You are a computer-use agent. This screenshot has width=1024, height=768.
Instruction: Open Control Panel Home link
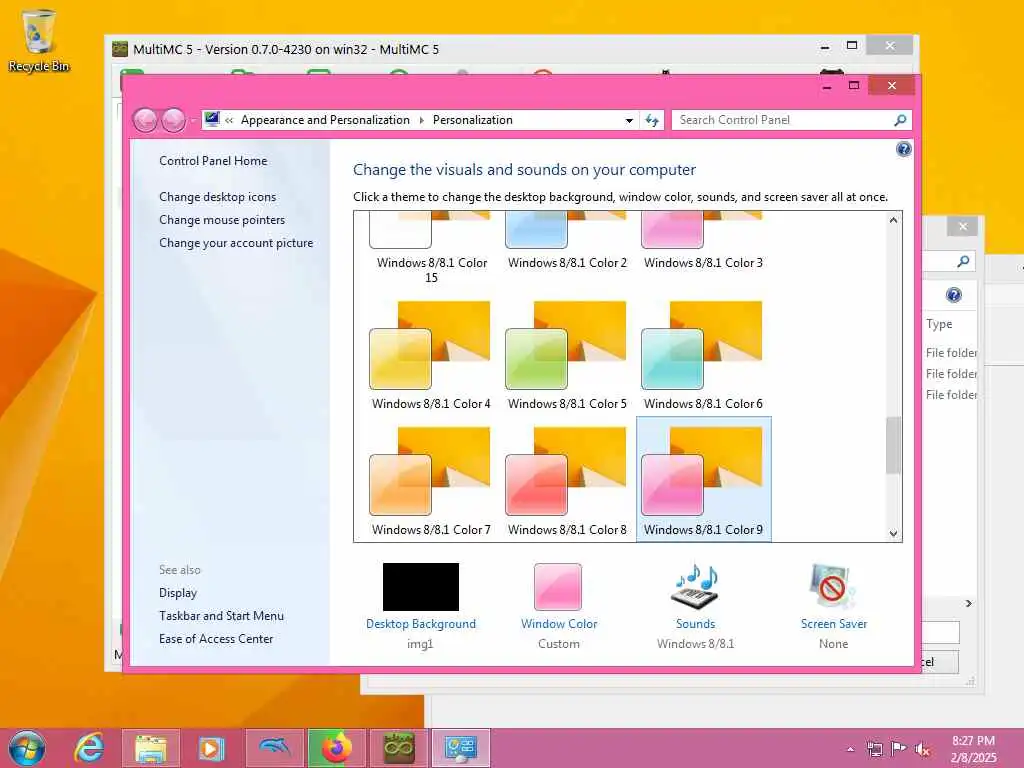(213, 161)
